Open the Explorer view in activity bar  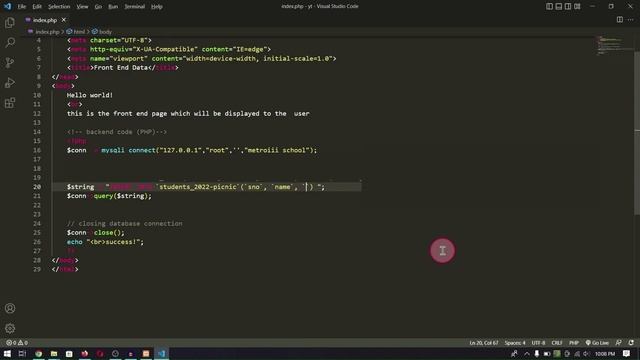(x=10, y=22)
